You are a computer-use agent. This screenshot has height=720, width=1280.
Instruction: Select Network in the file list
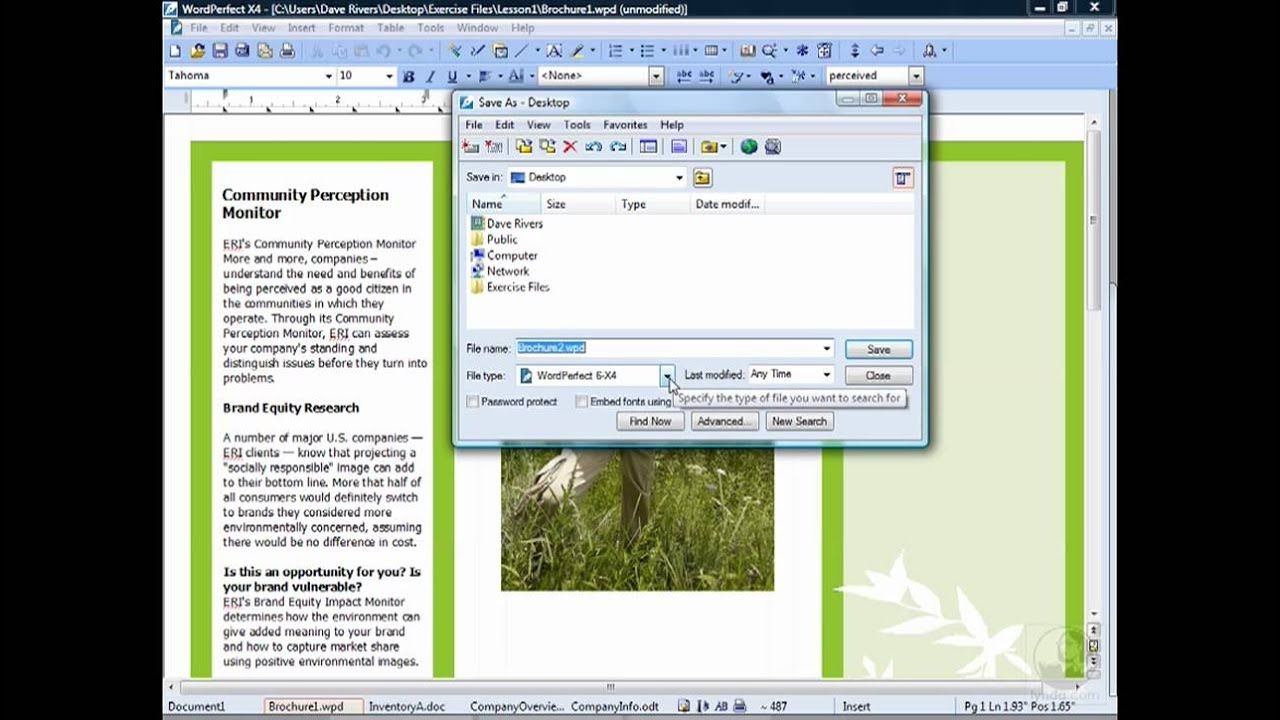(500, 271)
